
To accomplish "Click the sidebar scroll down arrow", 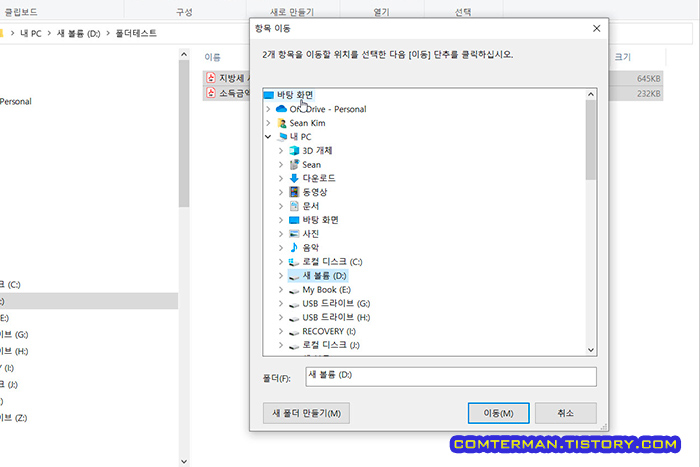I will point(184,461).
